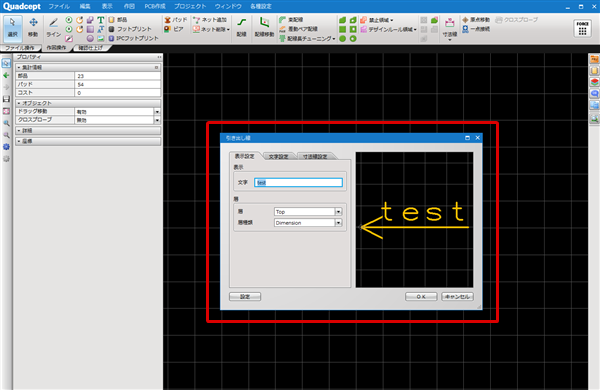Collapse the 集計情報 section in properties
This screenshot has width=600, height=390.
click(19, 67)
